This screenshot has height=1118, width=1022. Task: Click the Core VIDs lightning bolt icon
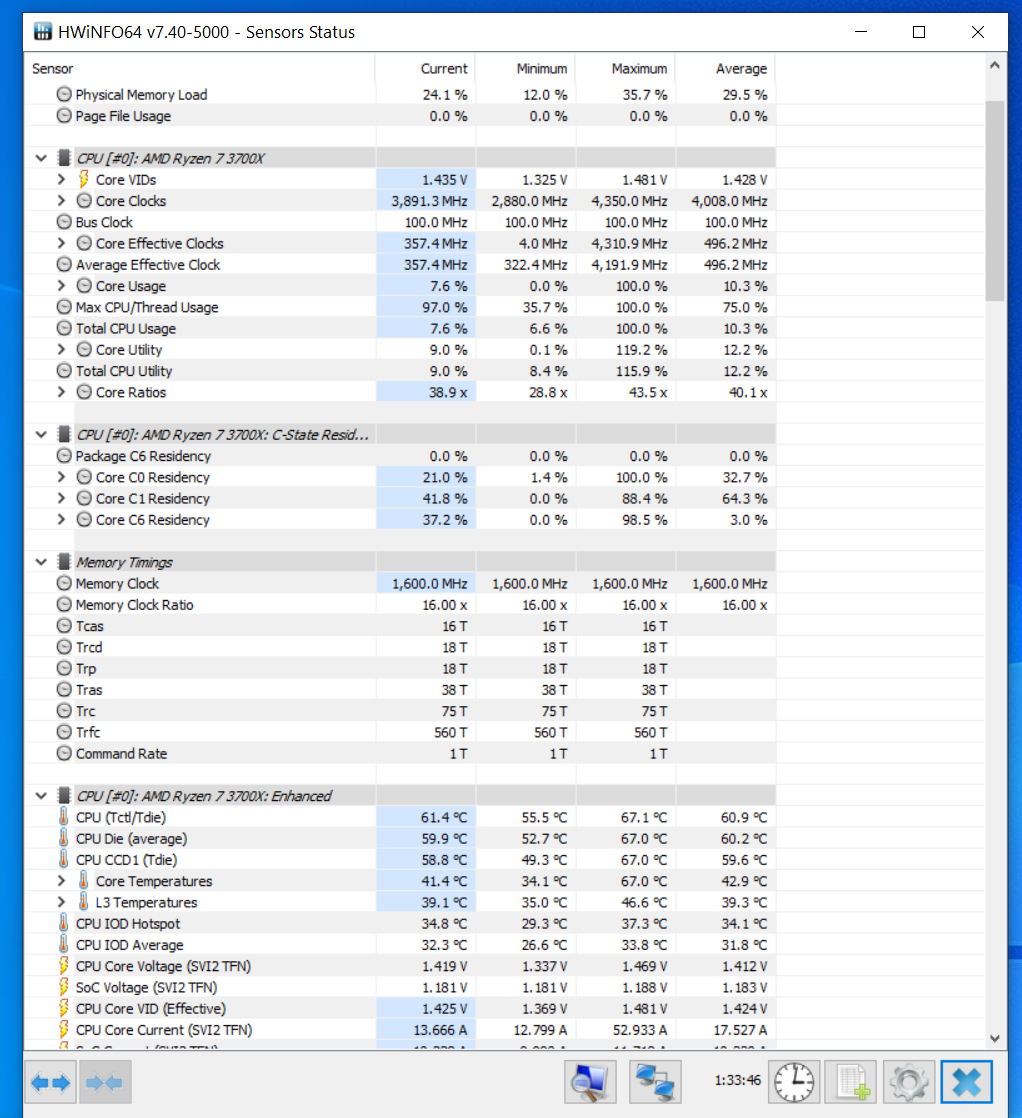(83, 179)
